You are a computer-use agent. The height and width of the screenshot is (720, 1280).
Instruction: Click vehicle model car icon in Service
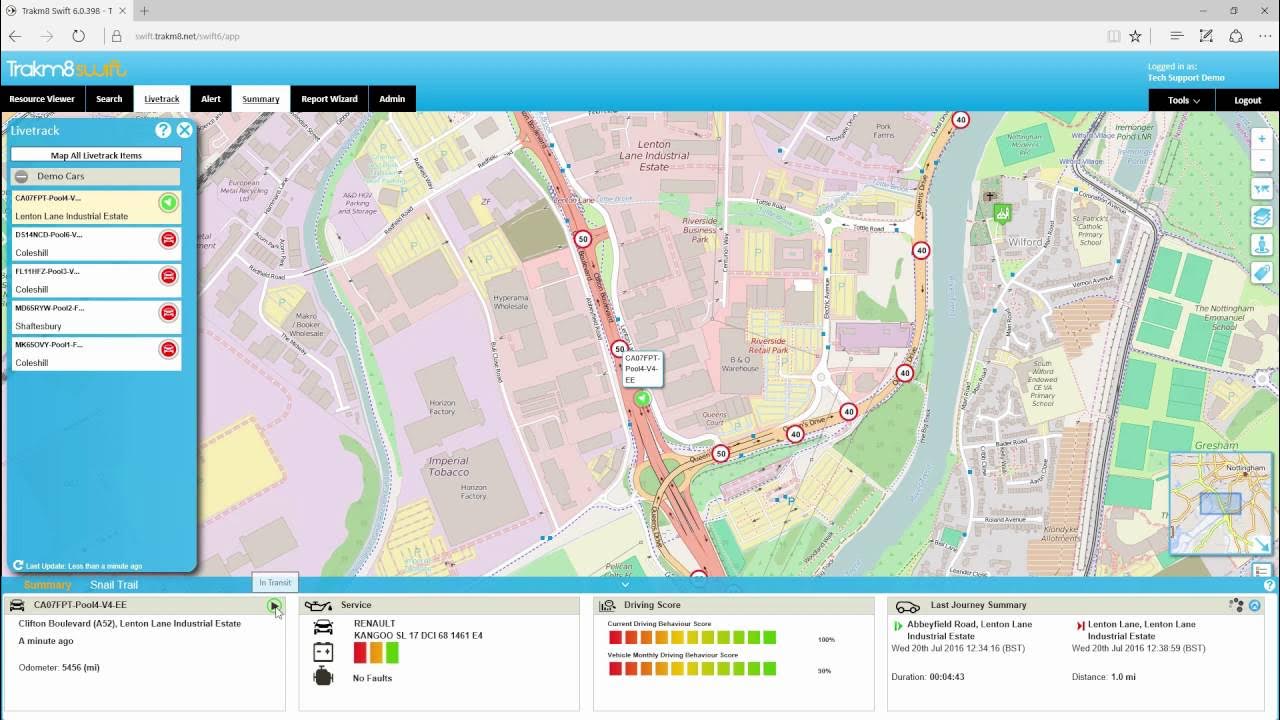pyautogui.click(x=323, y=627)
